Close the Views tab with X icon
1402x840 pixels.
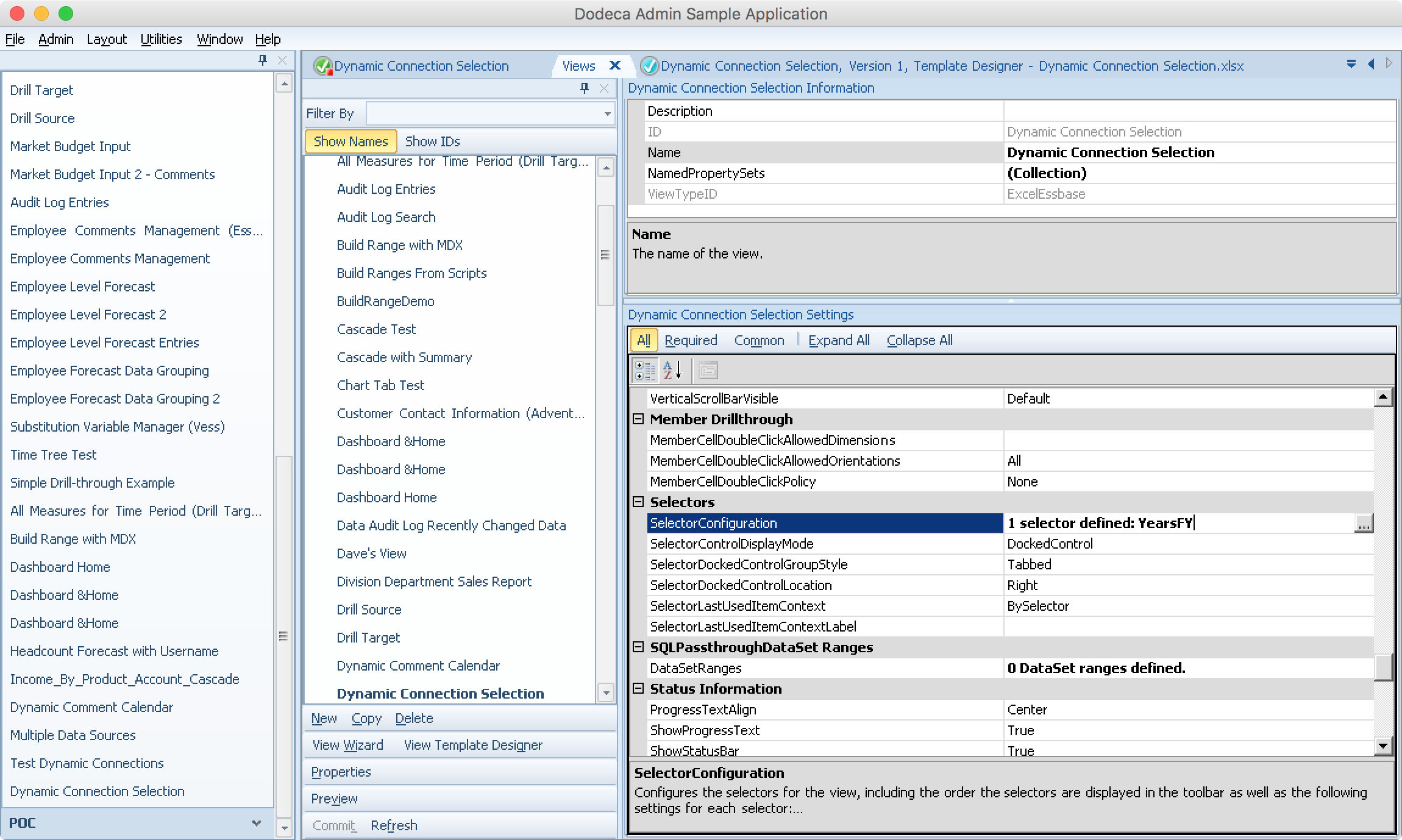(x=615, y=65)
